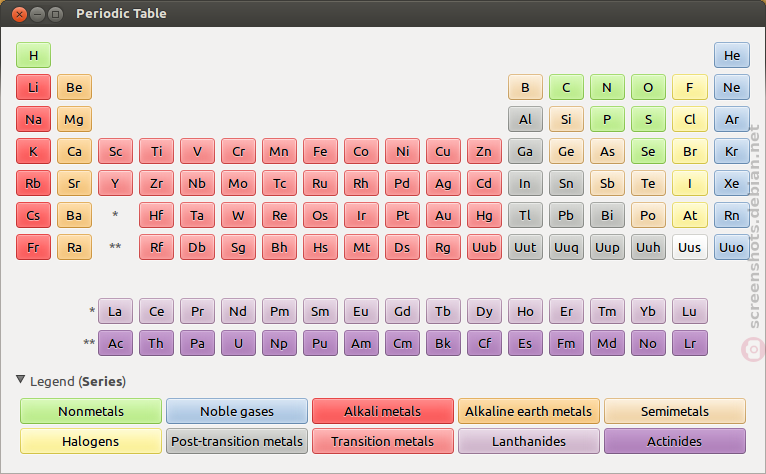Close the Periodic Table window
This screenshot has height=474, width=766.
(19, 14)
